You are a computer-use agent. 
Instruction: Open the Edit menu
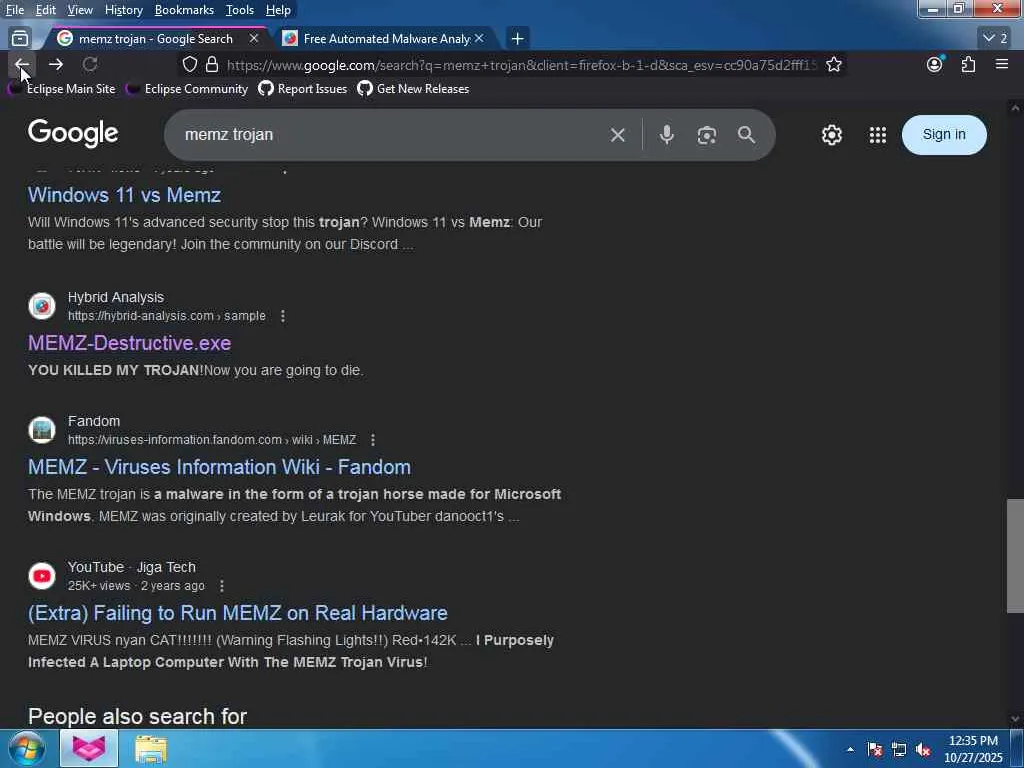(x=46, y=10)
